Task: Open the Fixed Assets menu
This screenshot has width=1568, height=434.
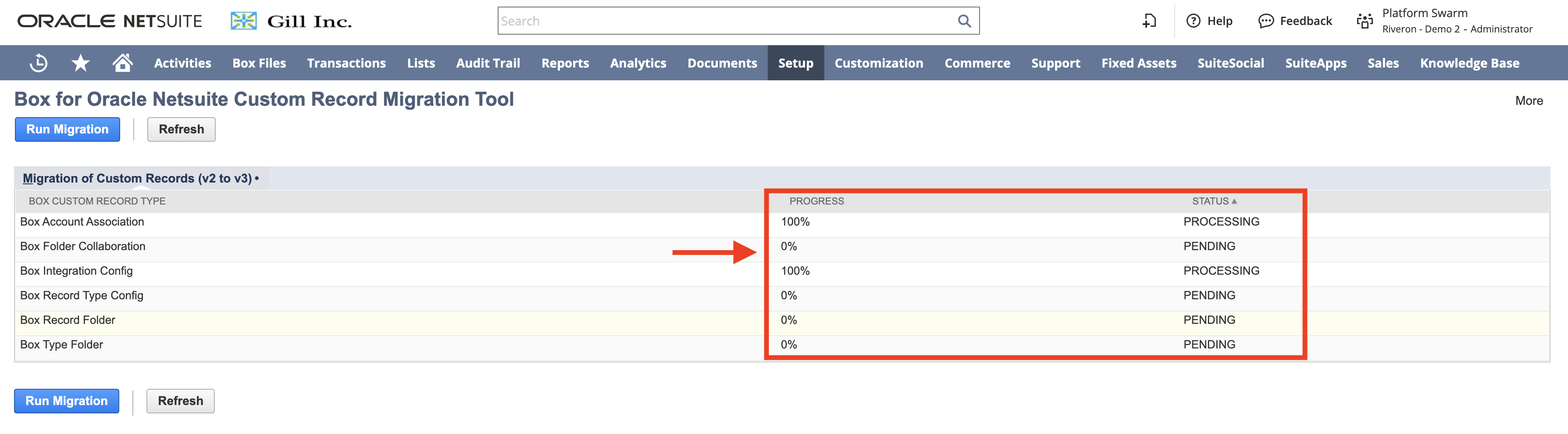Action: 1138,63
